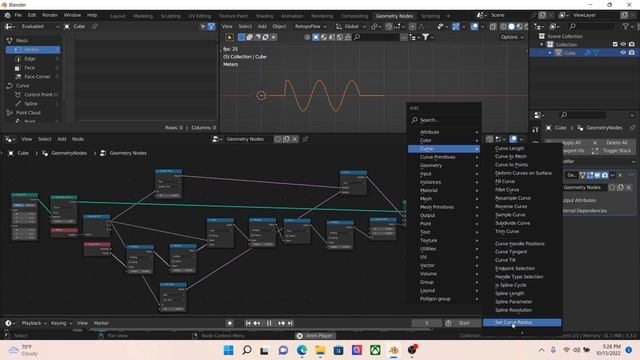Jump to the next keyframe
640x360 pixels.
tap(281, 323)
